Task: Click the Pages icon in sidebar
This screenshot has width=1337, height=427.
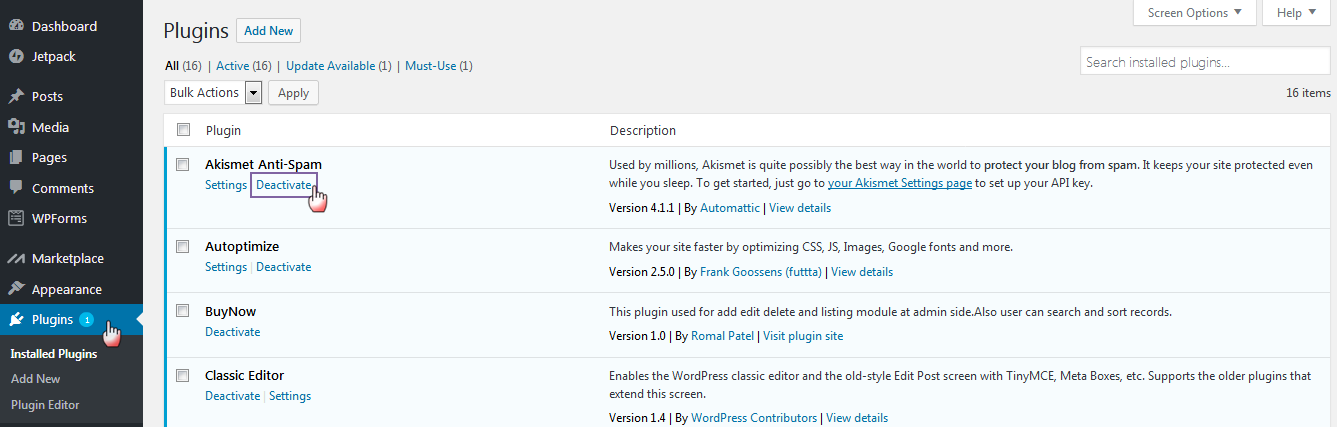Action: tap(16, 158)
